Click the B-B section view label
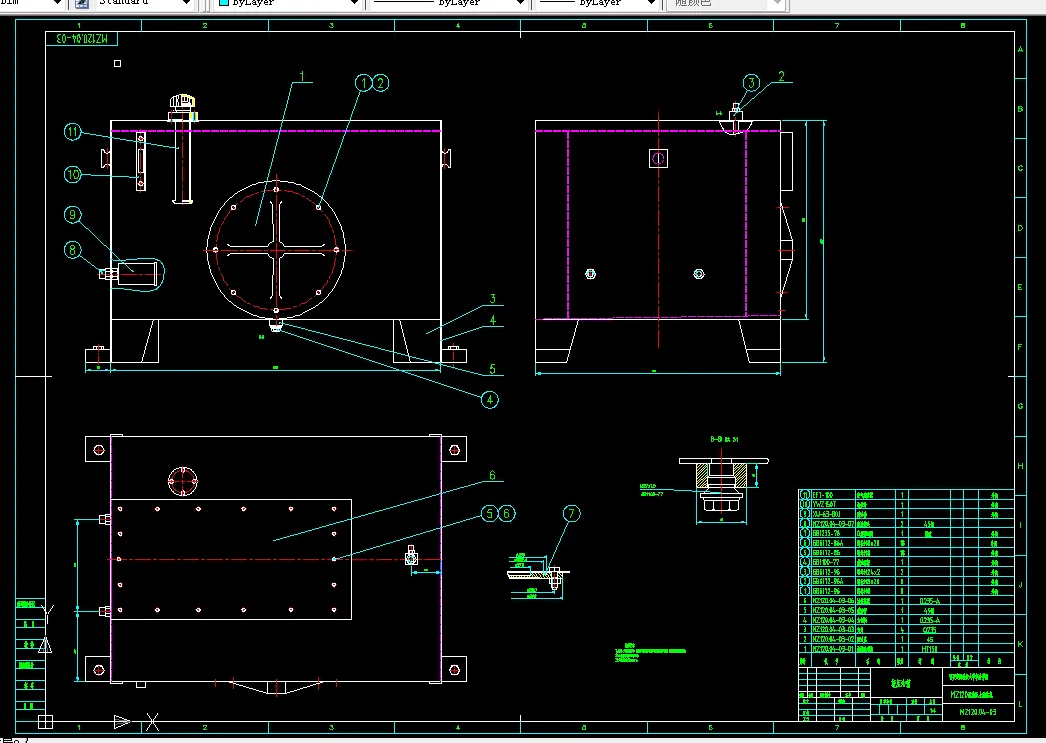This screenshot has height=743, width=1046. click(x=724, y=440)
